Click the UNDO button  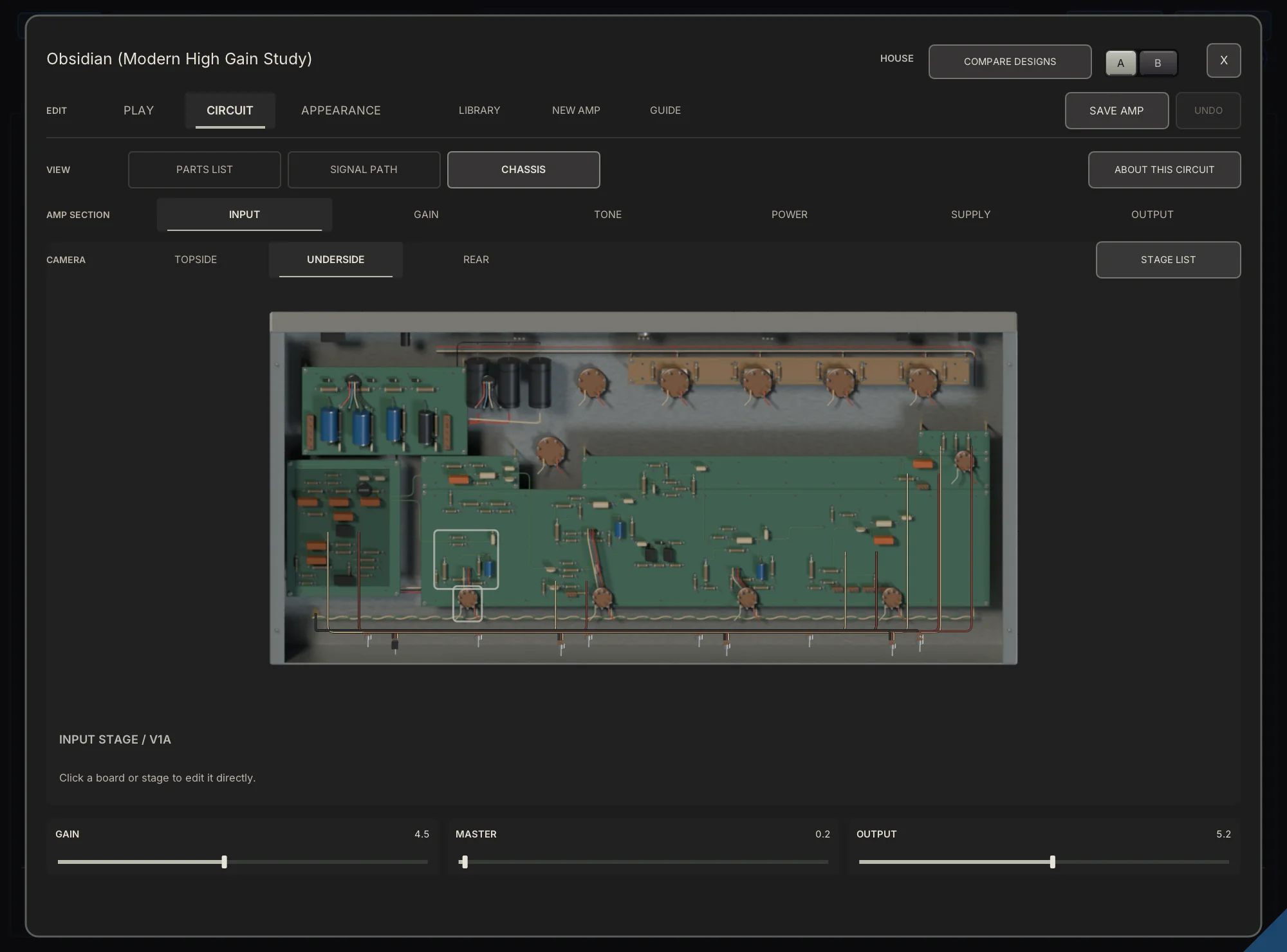click(x=1208, y=111)
